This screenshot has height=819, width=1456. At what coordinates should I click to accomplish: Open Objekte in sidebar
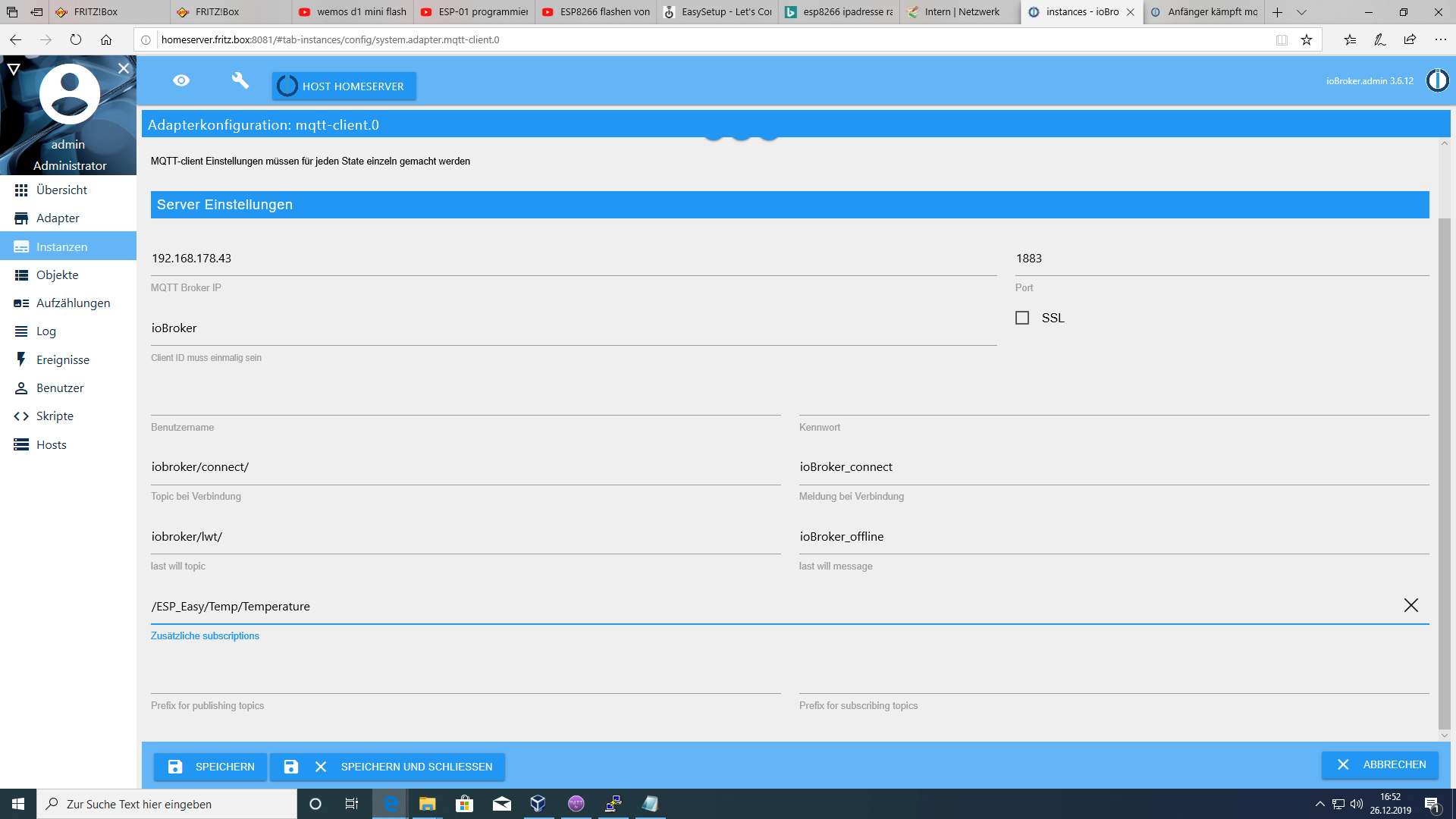click(58, 275)
